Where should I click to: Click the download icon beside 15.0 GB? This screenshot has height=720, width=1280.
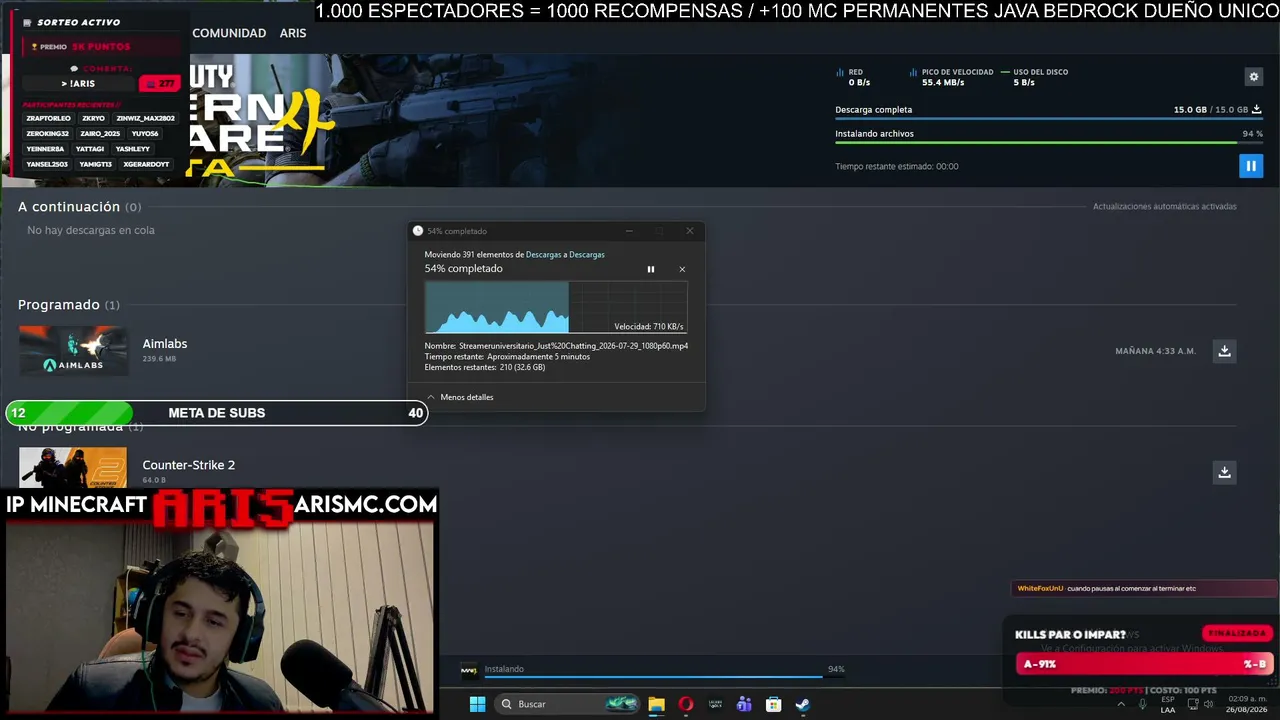[x=1257, y=110]
